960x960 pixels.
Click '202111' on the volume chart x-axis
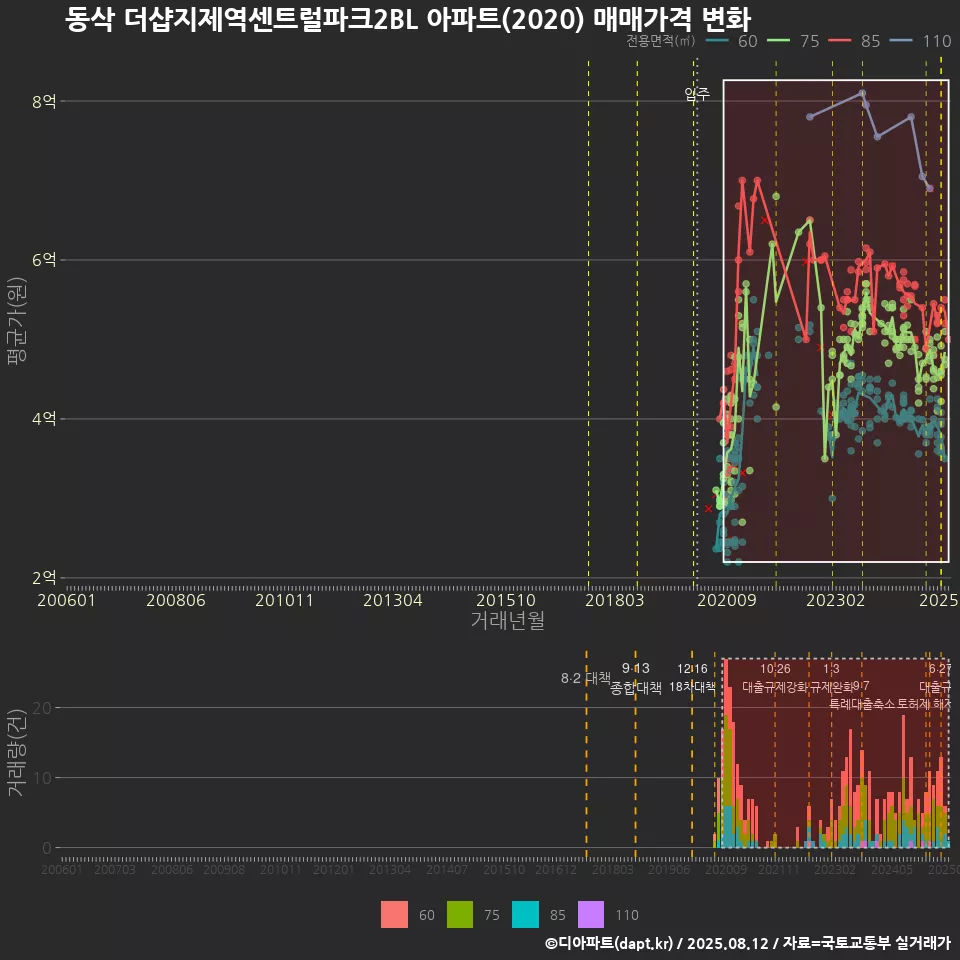click(x=779, y=869)
